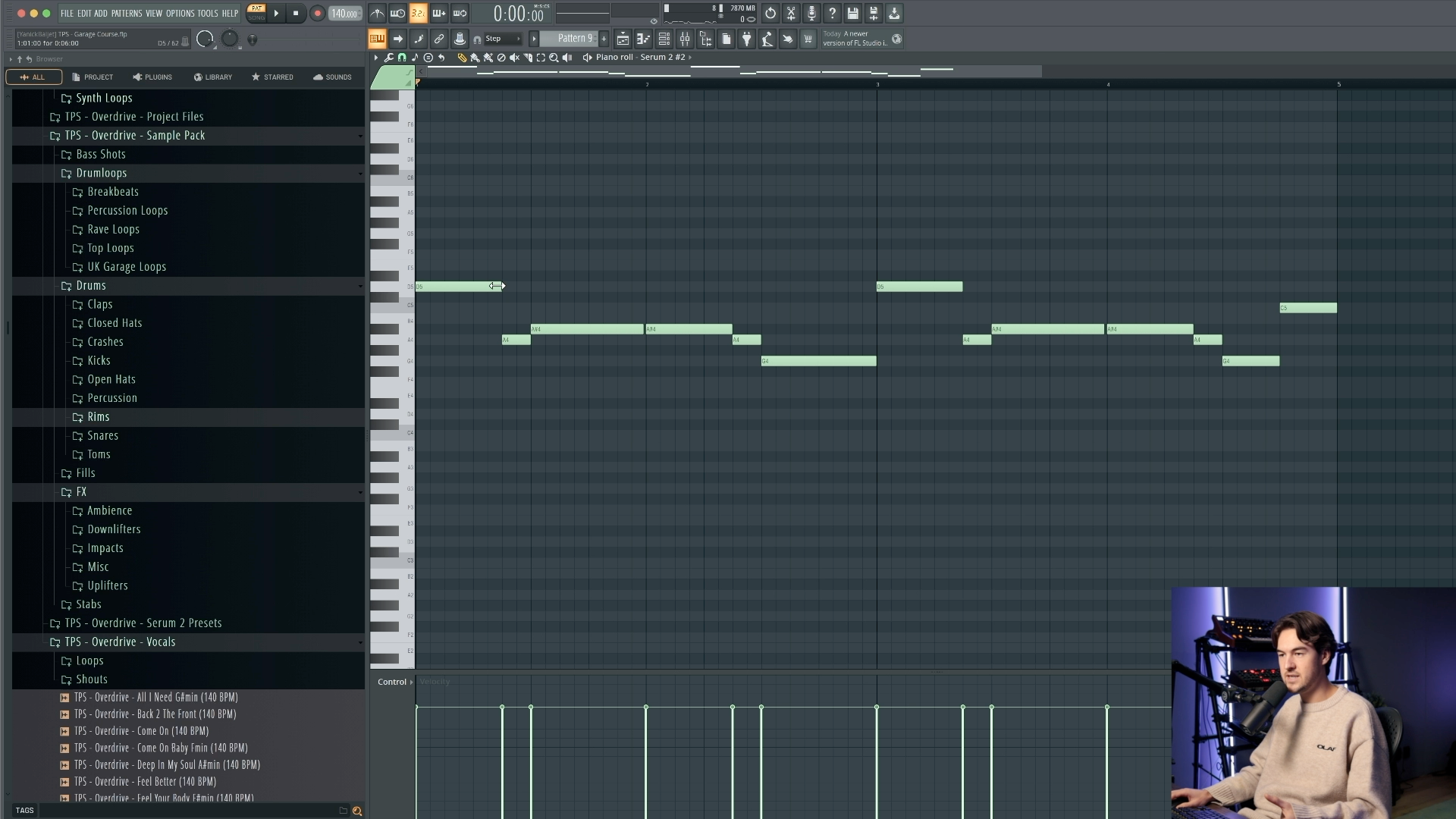Switch to the PLUGINS browser tab

pyautogui.click(x=152, y=77)
